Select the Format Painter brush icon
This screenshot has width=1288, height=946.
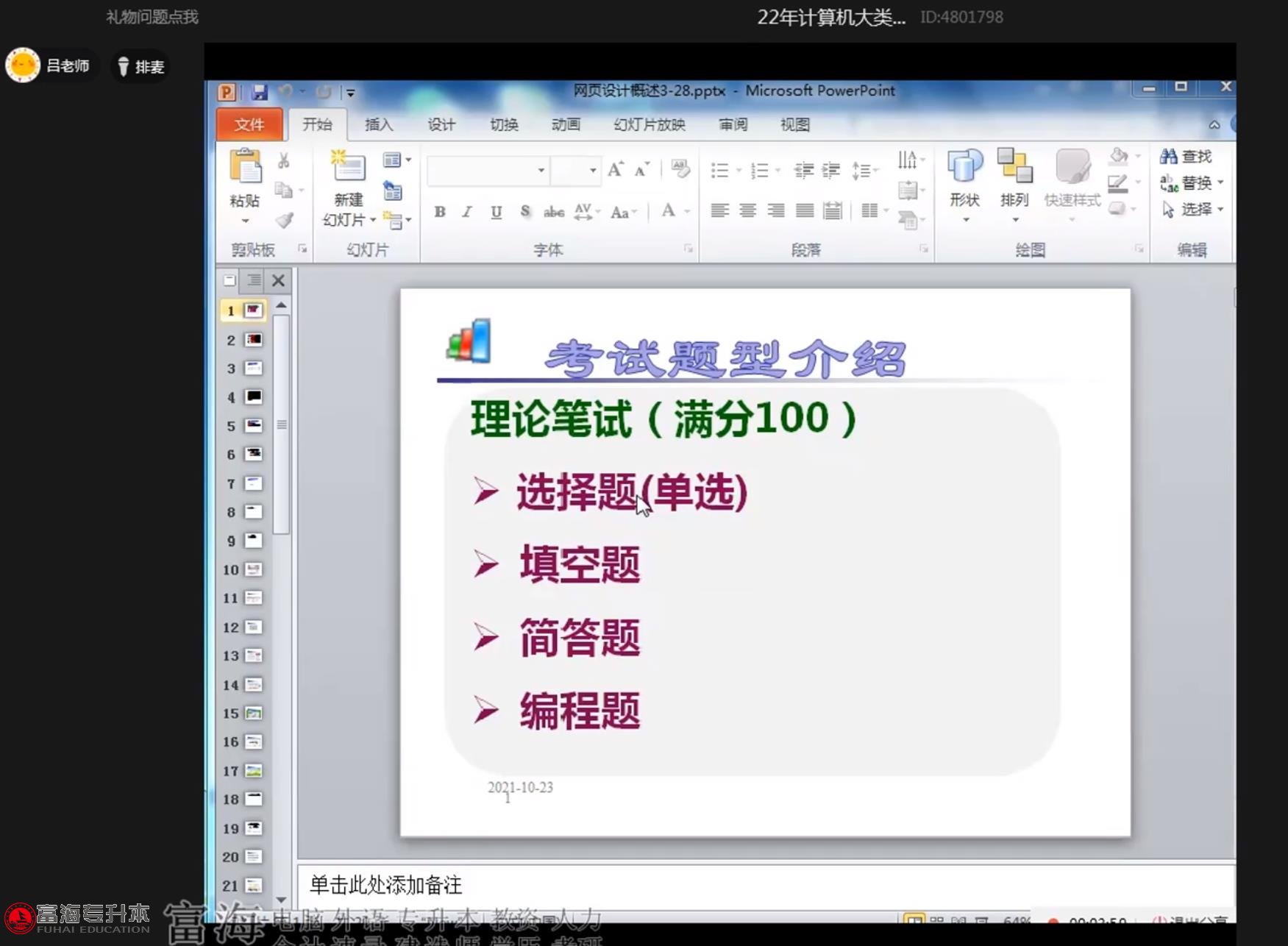tap(284, 220)
